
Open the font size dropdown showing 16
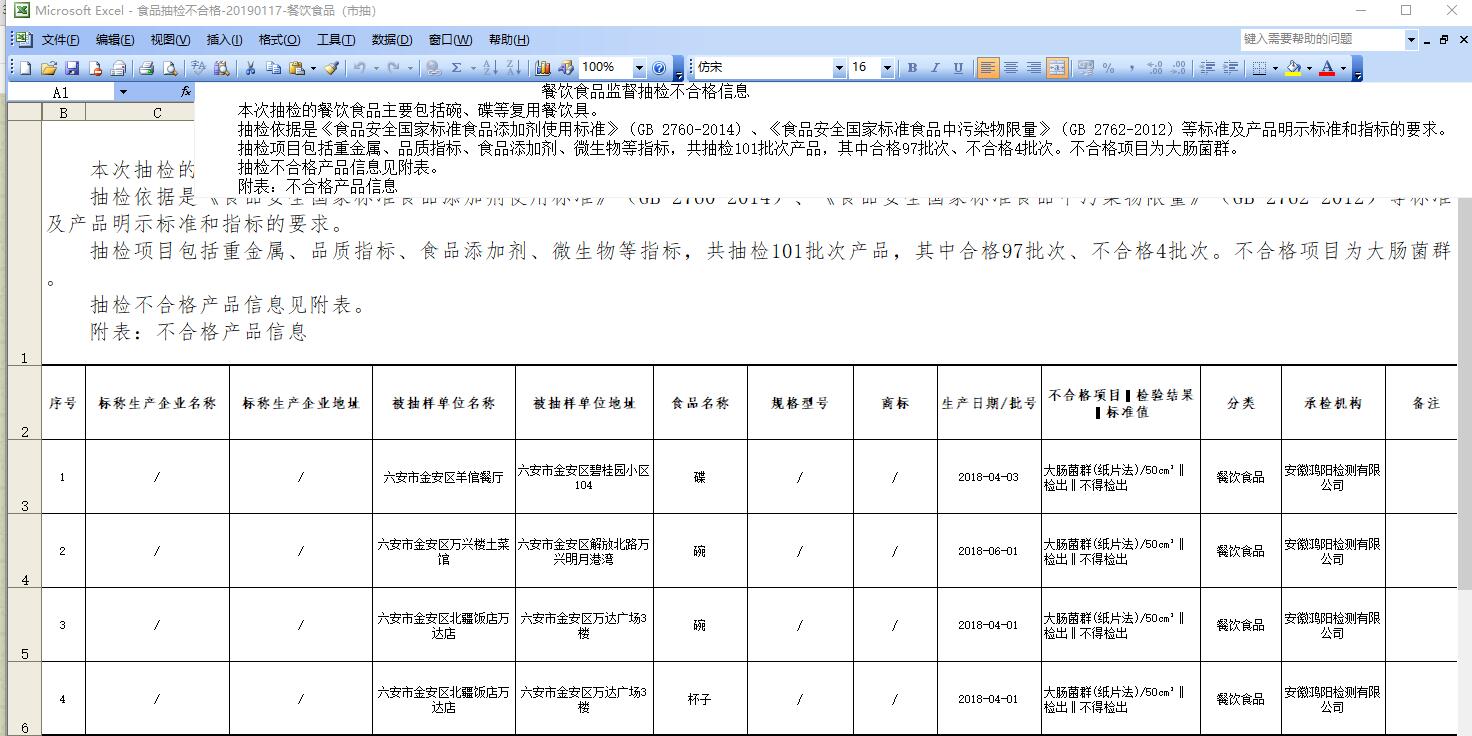[887, 68]
